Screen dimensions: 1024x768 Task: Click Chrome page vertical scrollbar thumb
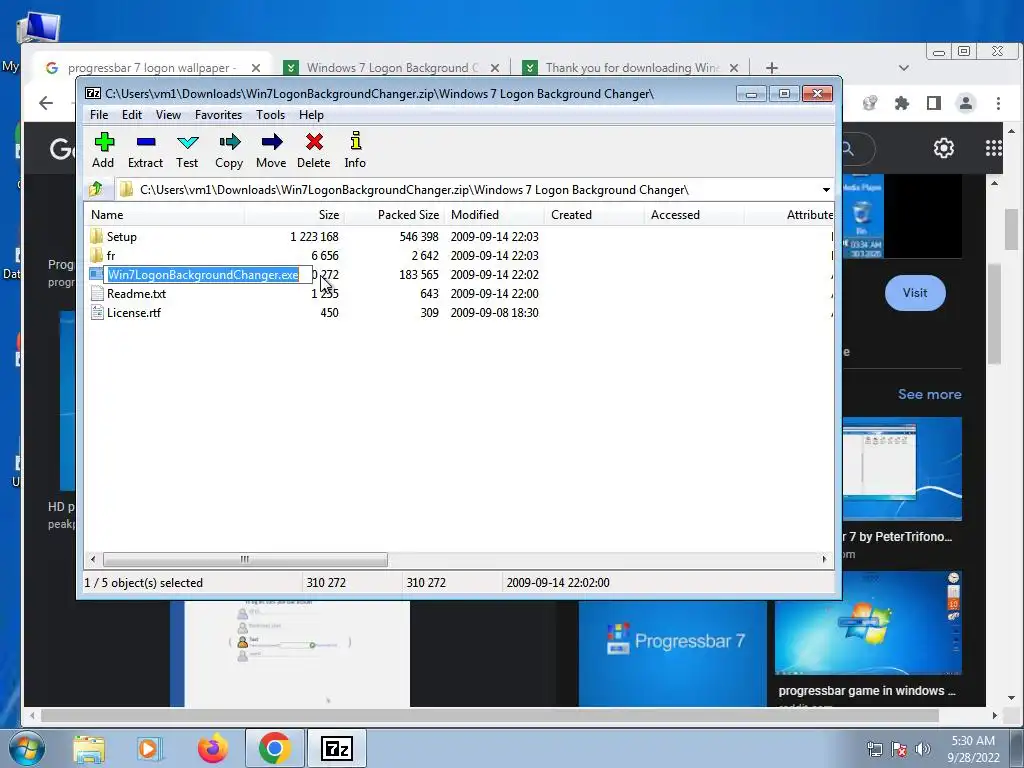pos(1012,229)
